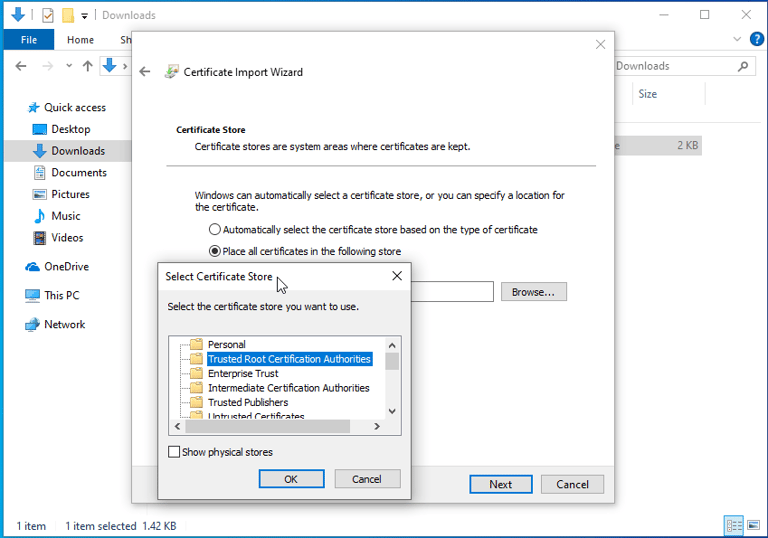Open the recent locations dropdown in Explorer
Screen dimensions: 768x538
[69, 66]
